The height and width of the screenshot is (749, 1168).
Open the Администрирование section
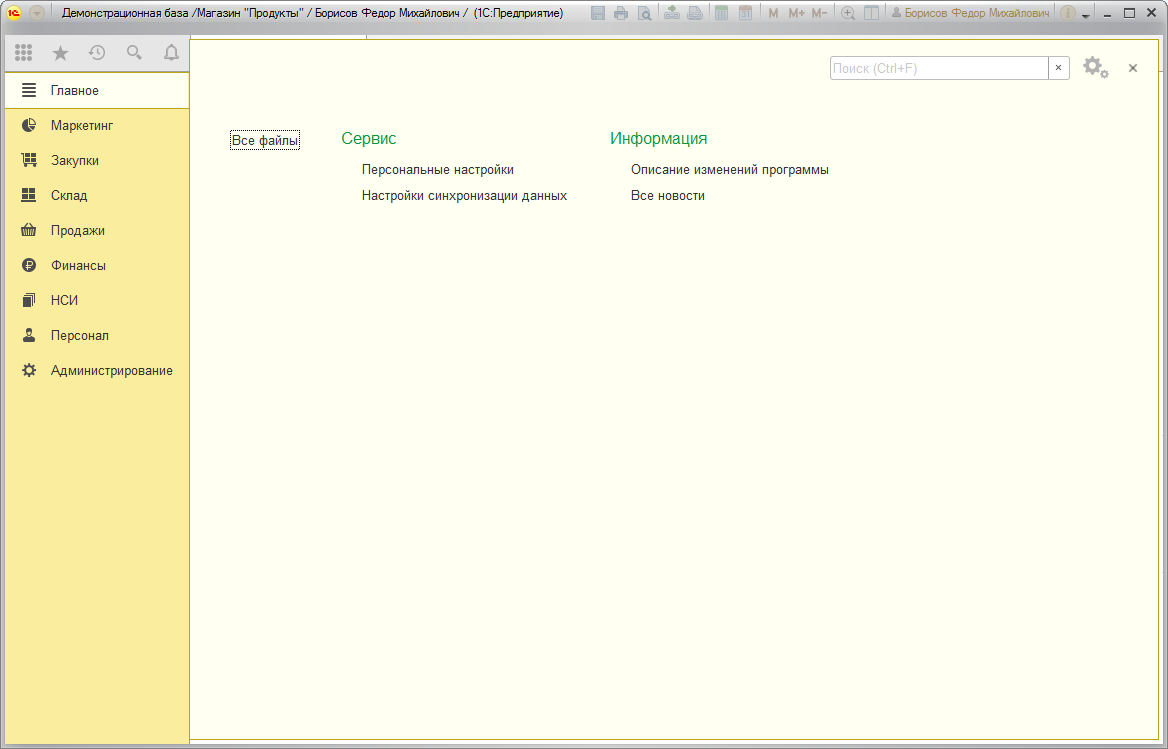(x=97, y=370)
